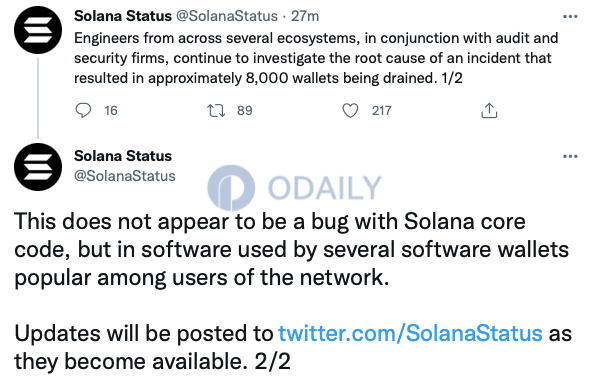Screen dimensions: 590x377
Task: Click the reply count 16
Action: [x=111, y=111]
